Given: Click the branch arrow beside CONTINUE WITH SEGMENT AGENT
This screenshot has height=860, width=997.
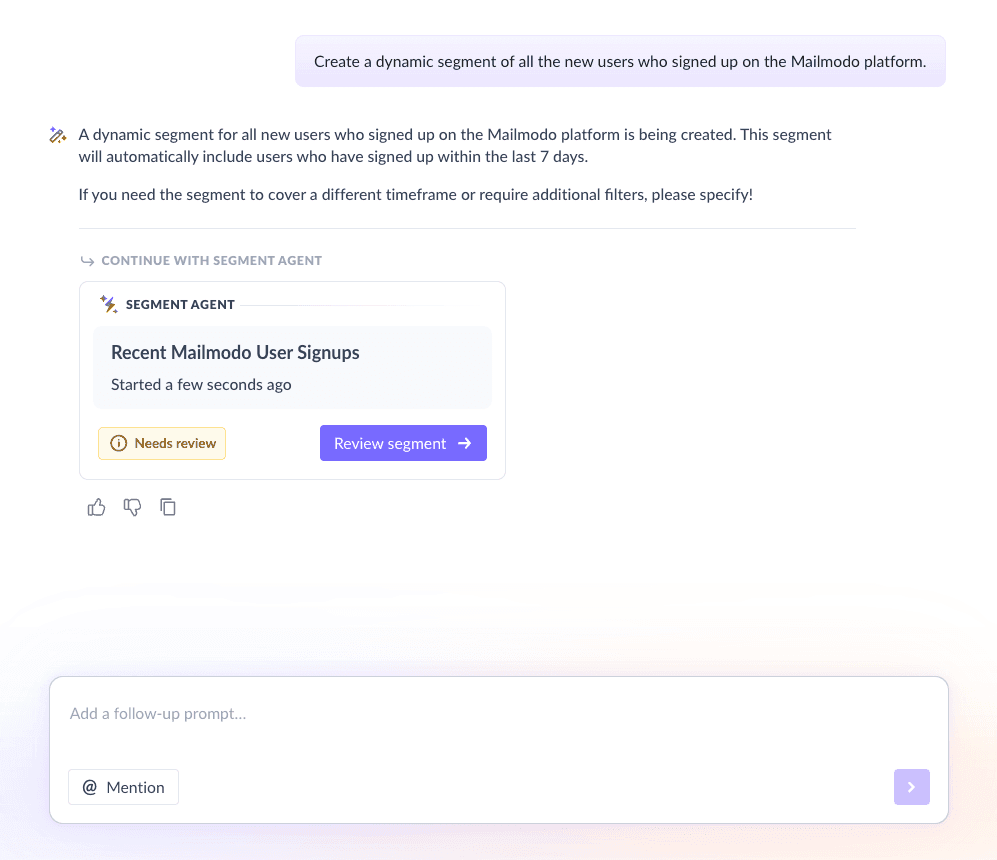Looking at the screenshot, I should point(87,260).
